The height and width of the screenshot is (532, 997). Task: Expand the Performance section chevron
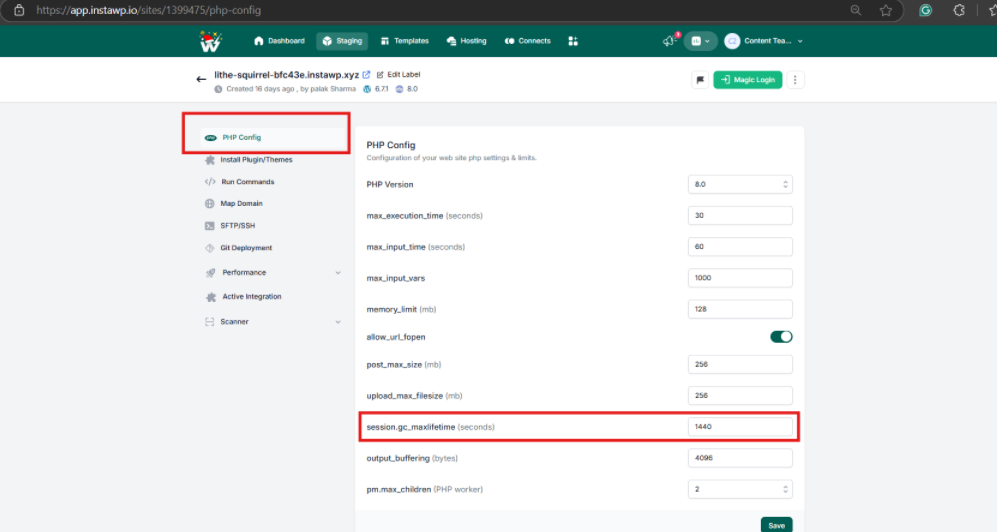pos(338,273)
